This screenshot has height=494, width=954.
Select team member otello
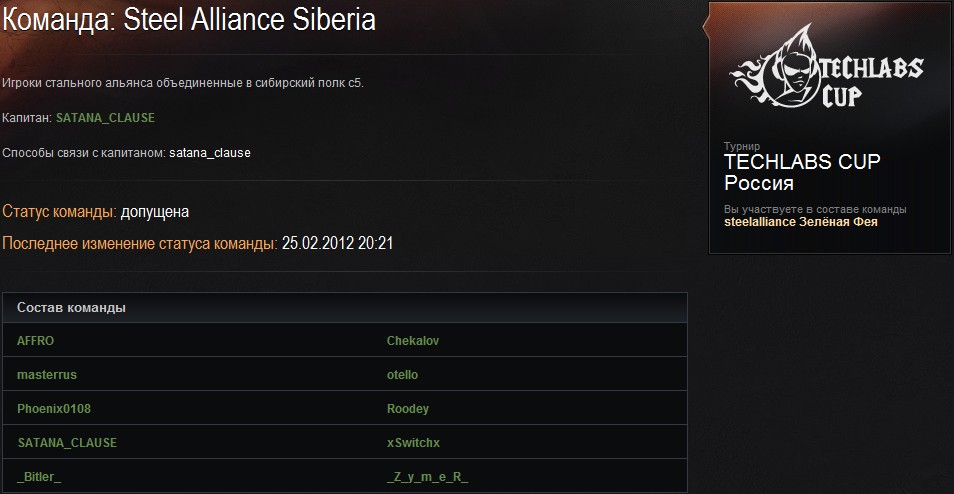(x=402, y=375)
